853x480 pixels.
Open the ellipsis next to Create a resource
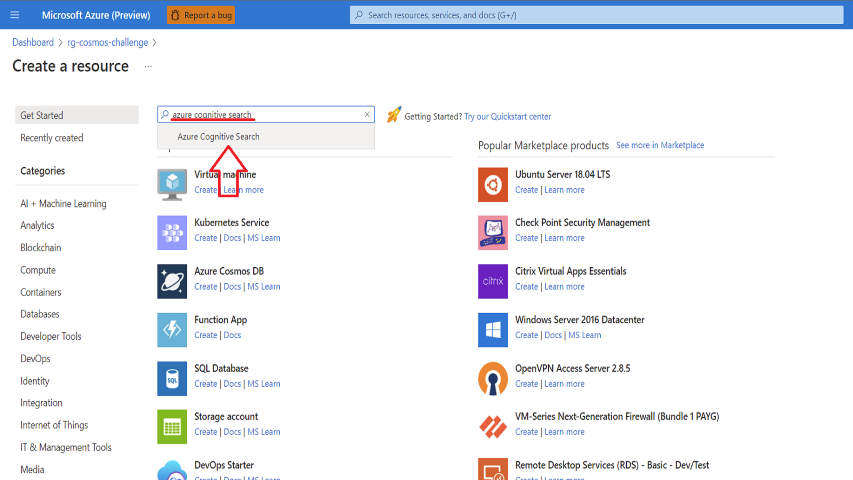148,66
